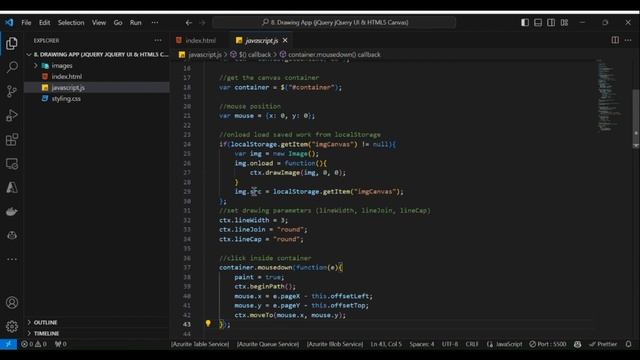Open the Azure view icon
Viewport: 640px width, 360px height.
[x=12, y=188]
